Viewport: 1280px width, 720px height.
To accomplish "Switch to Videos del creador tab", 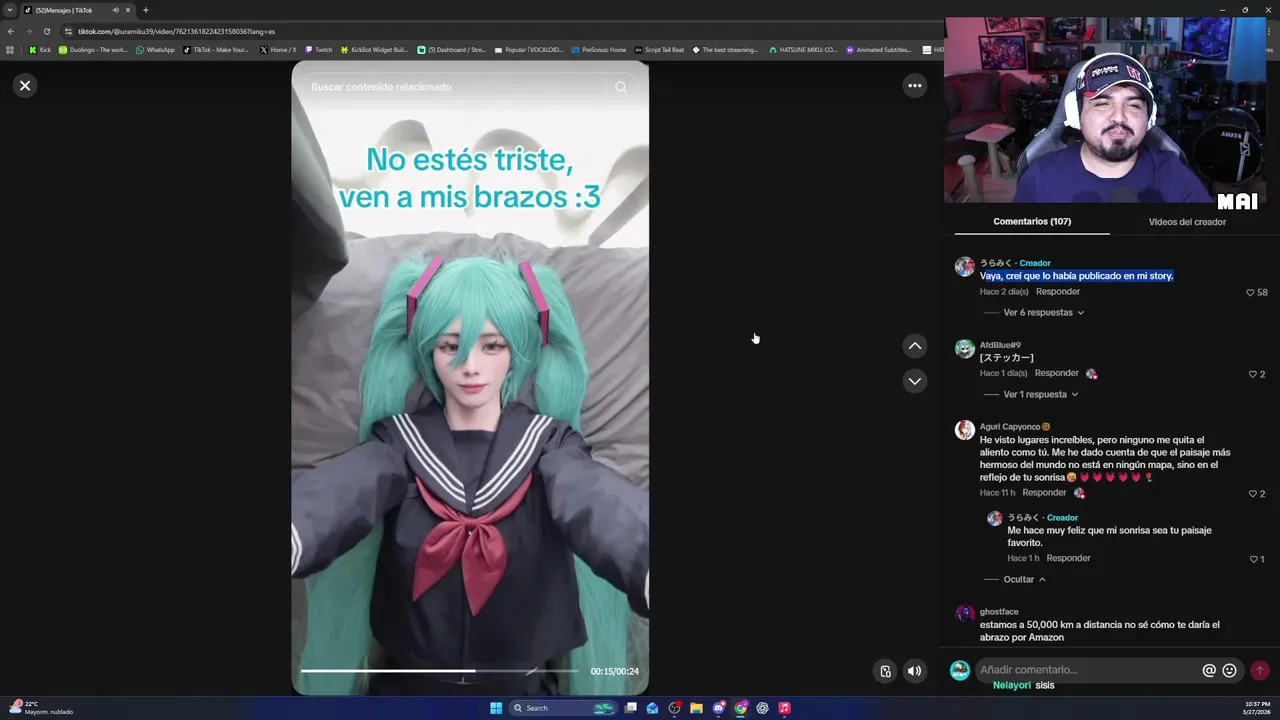I will click(x=1187, y=222).
